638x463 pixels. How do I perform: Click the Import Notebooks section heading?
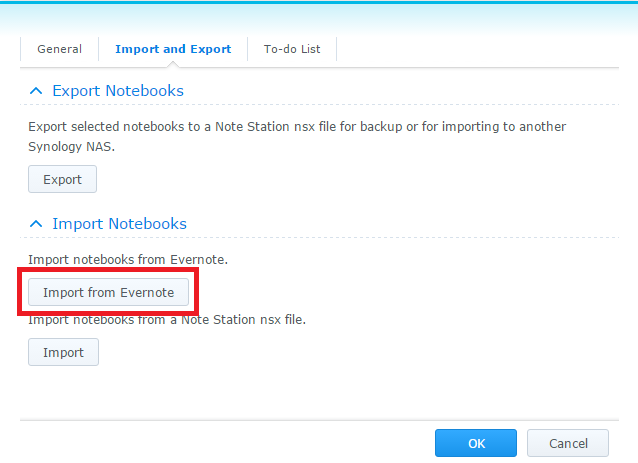pyautogui.click(x=120, y=224)
